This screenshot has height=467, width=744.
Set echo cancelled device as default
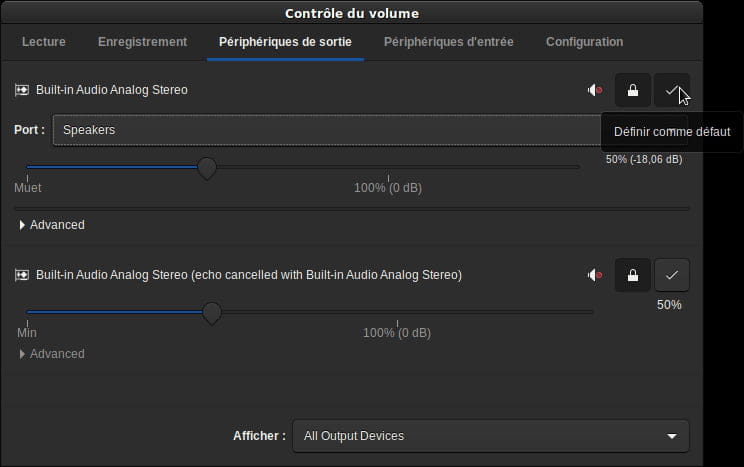point(672,275)
